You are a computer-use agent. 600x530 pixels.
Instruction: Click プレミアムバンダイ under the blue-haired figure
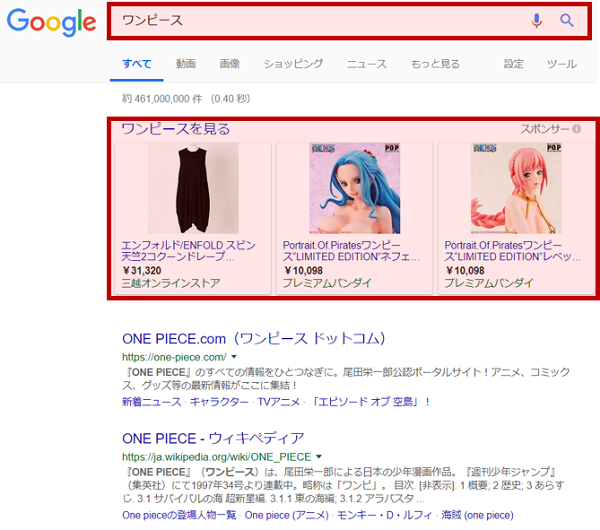click(327, 283)
